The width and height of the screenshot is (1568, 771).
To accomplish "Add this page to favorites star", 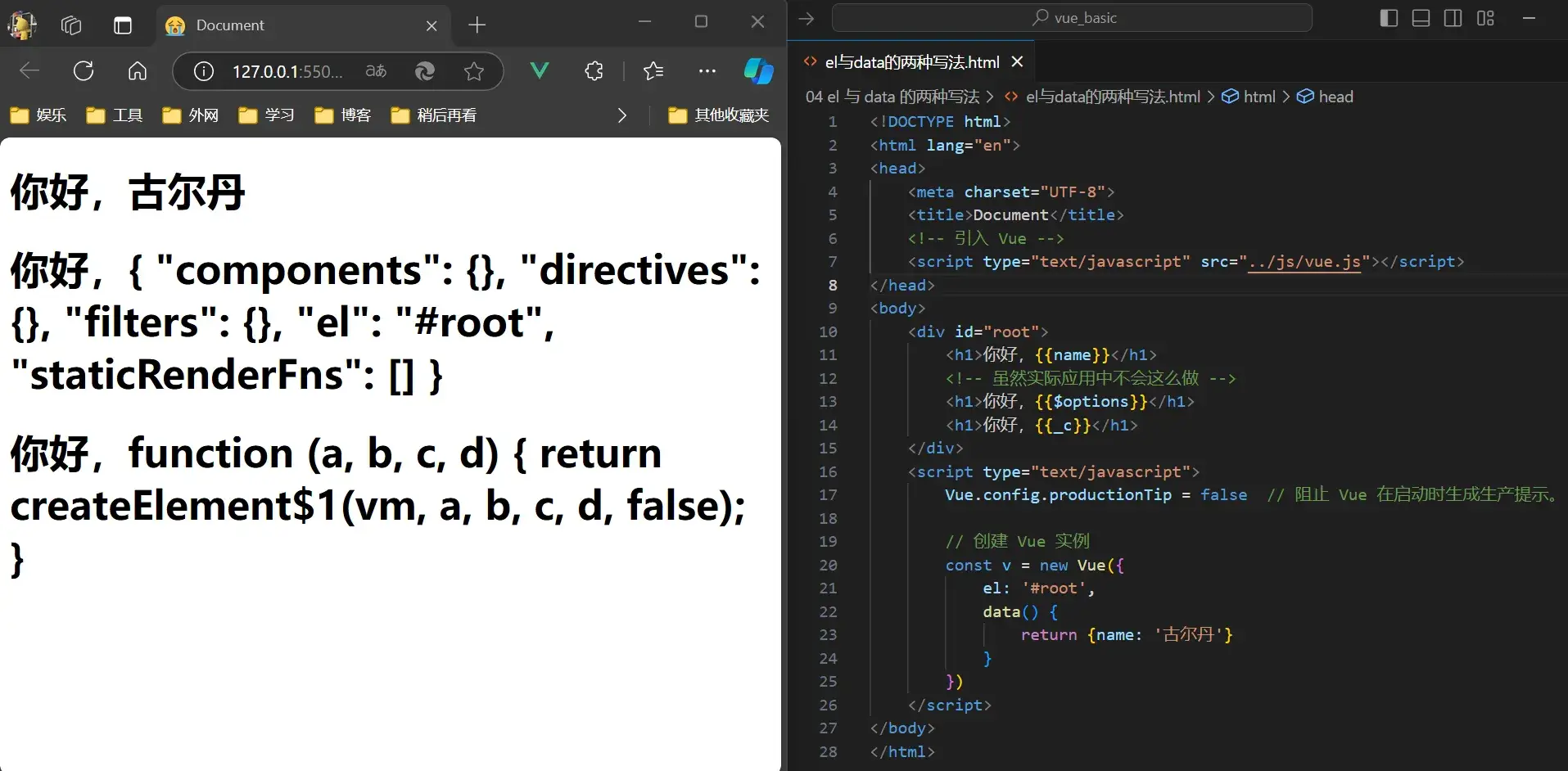I will [x=473, y=71].
